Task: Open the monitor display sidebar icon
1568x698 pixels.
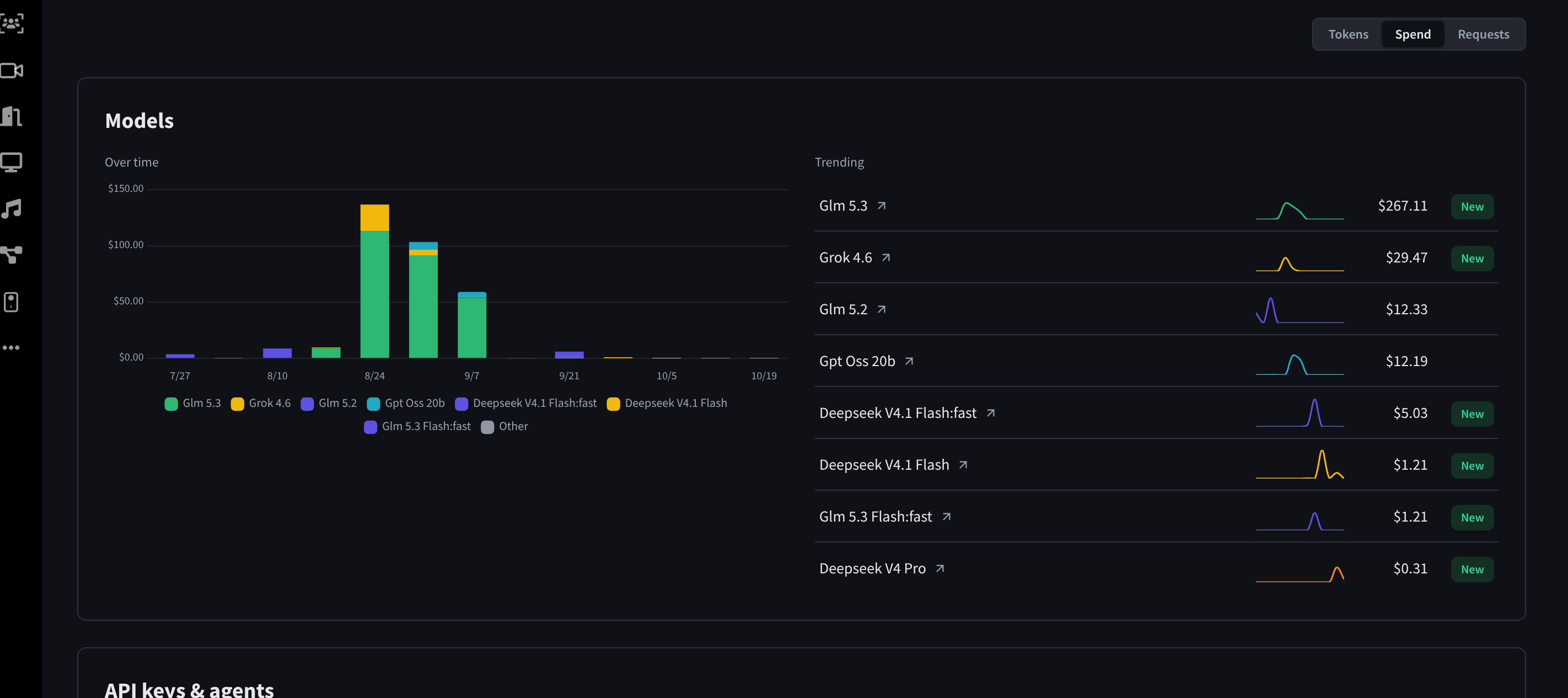Action: pos(12,163)
